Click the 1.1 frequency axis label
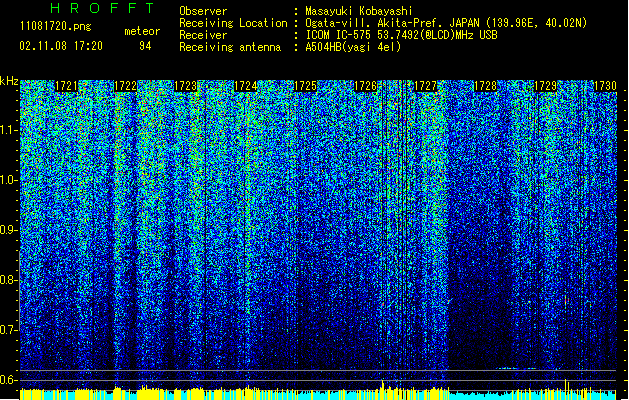 9,131
